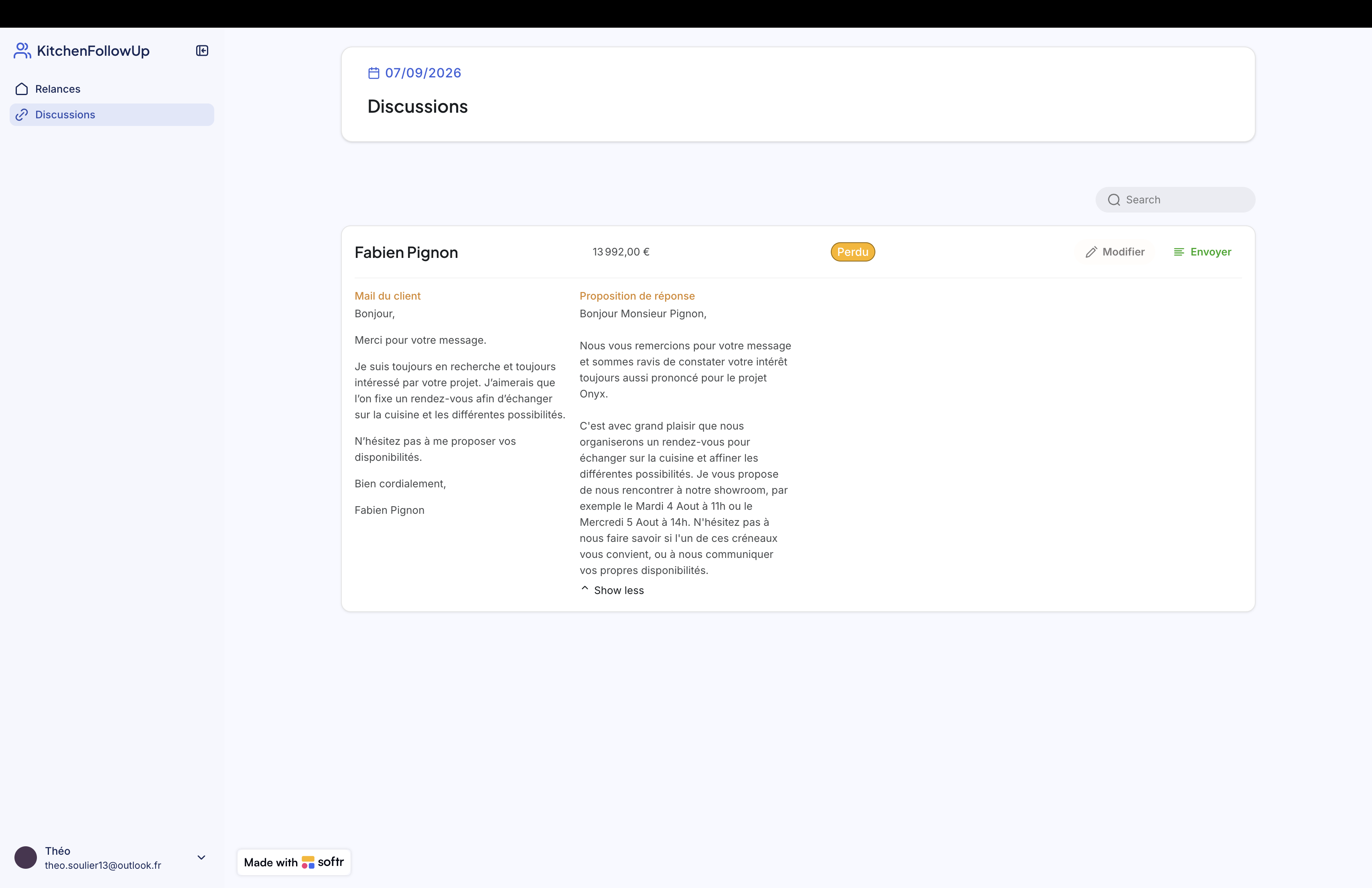Click the Proposition de réponse heading
The image size is (1372, 888).
point(637,296)
